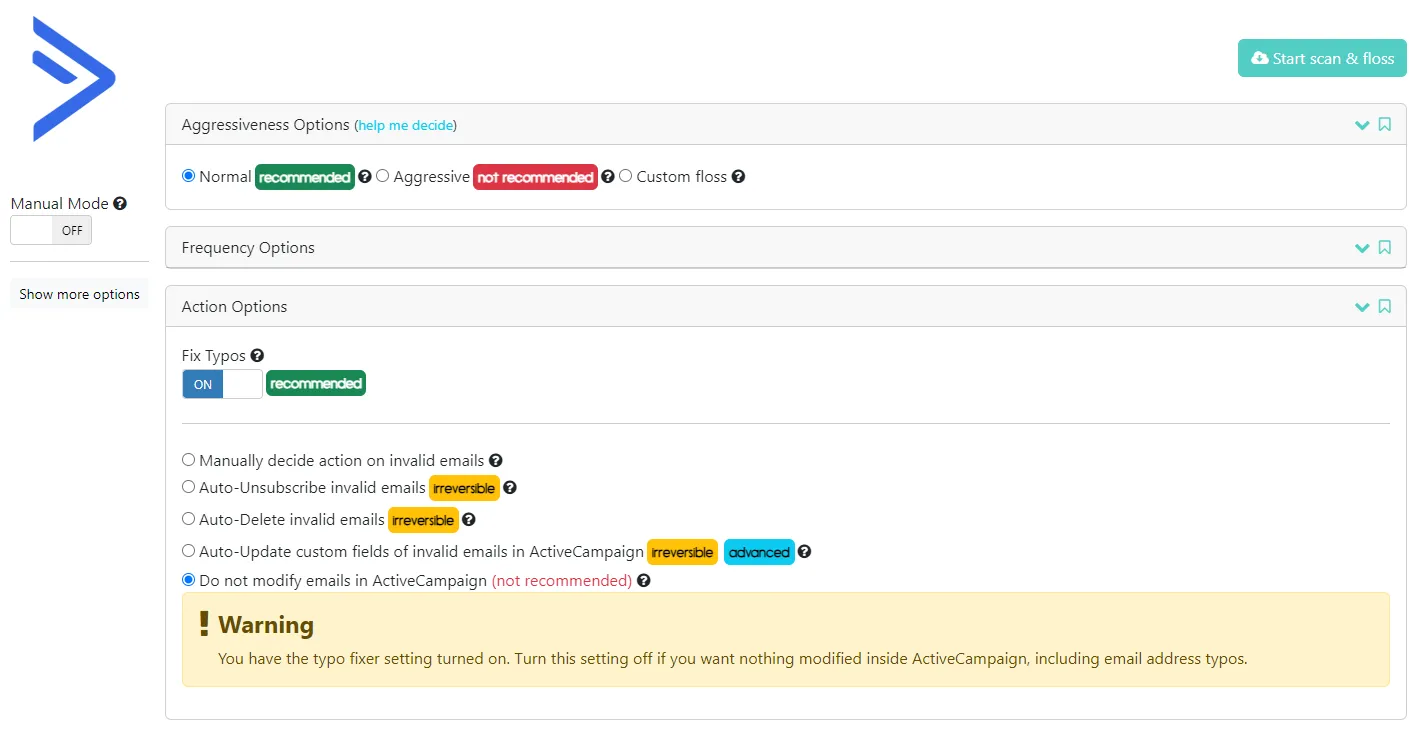Click the advanced badge
The image size is (1421, 731).
click(759, 552)
